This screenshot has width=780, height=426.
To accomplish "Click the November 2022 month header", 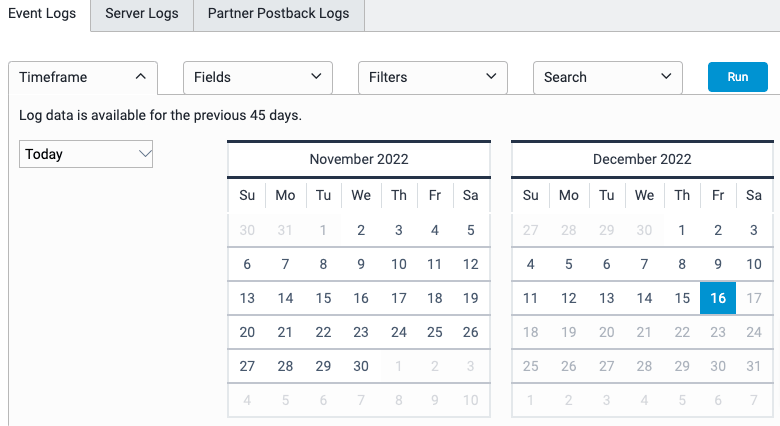I will (359, 159).
